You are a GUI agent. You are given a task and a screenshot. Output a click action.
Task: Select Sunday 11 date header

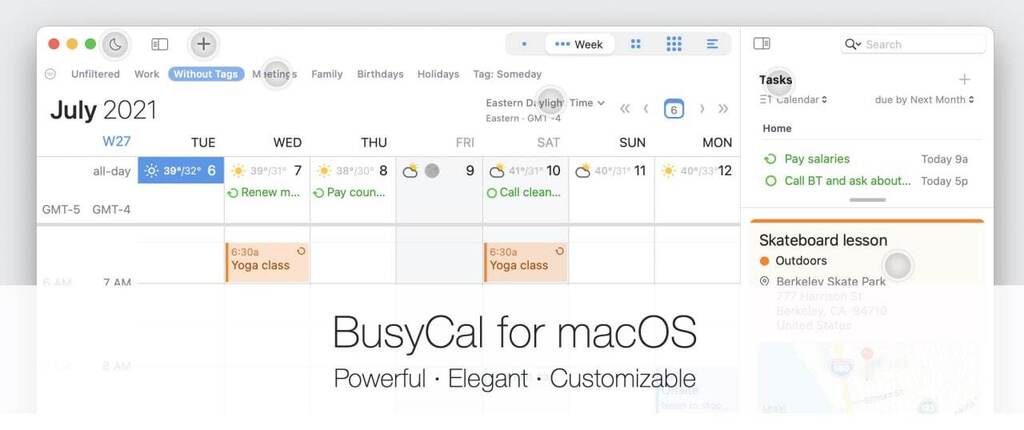pyautogui.click(x=611, y=171)
